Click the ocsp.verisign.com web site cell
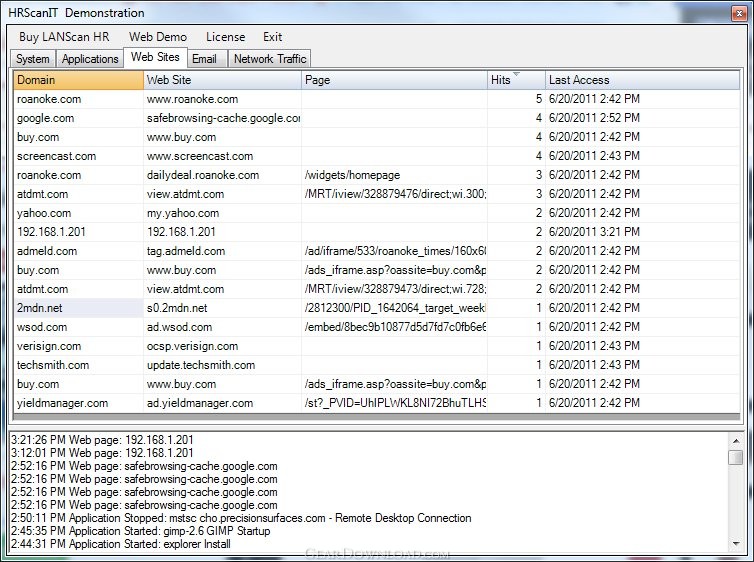 (x=222, y=346)
